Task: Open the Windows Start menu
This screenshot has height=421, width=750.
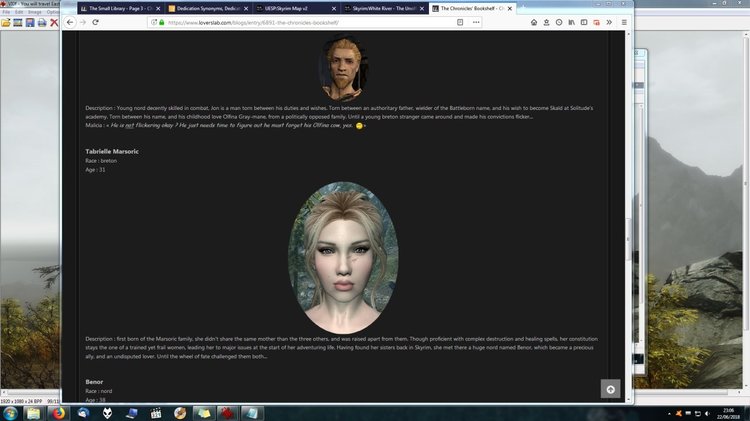Action: (x=10, y=413)
